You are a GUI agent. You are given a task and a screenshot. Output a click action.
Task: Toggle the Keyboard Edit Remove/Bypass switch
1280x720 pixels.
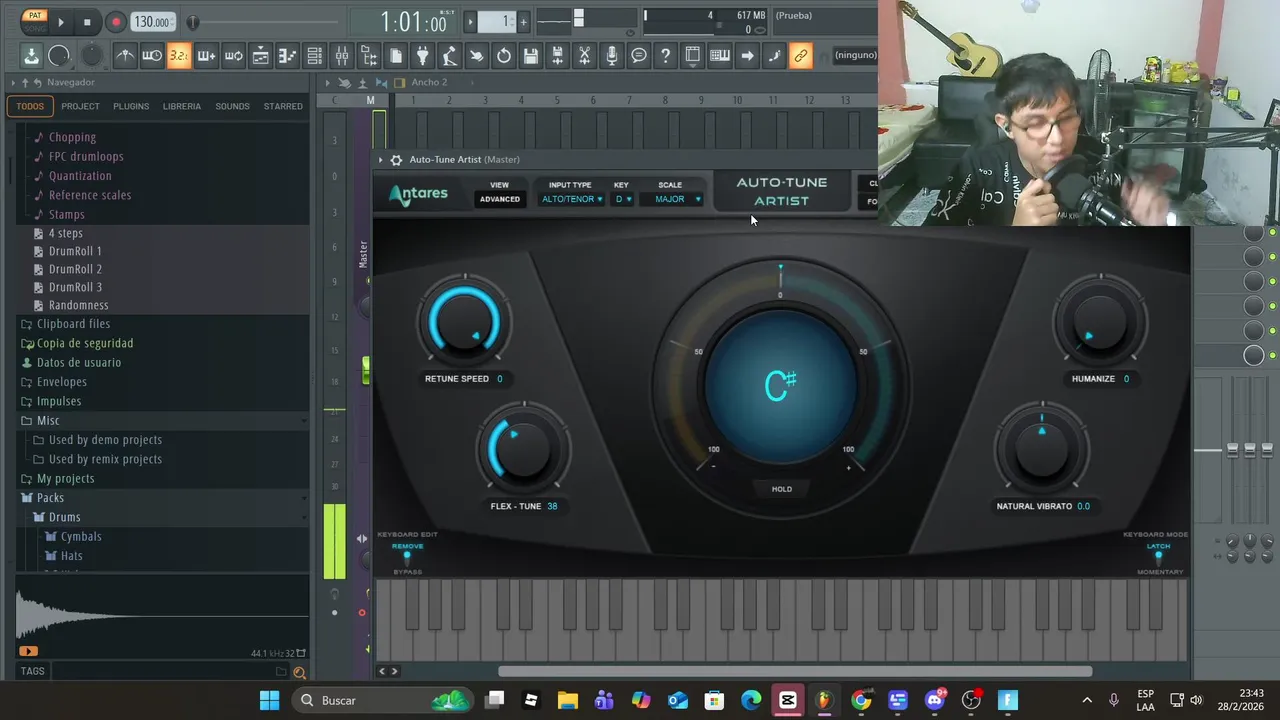pyautogui.click(x=406, y=558)
